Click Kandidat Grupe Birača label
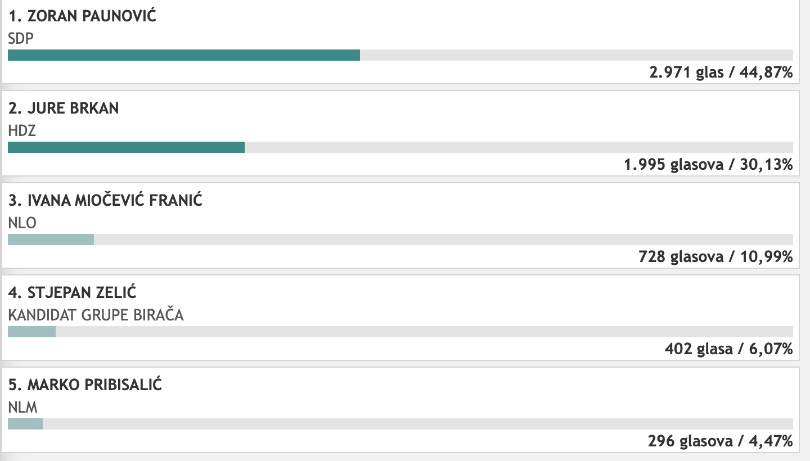 tap(96, 315)
